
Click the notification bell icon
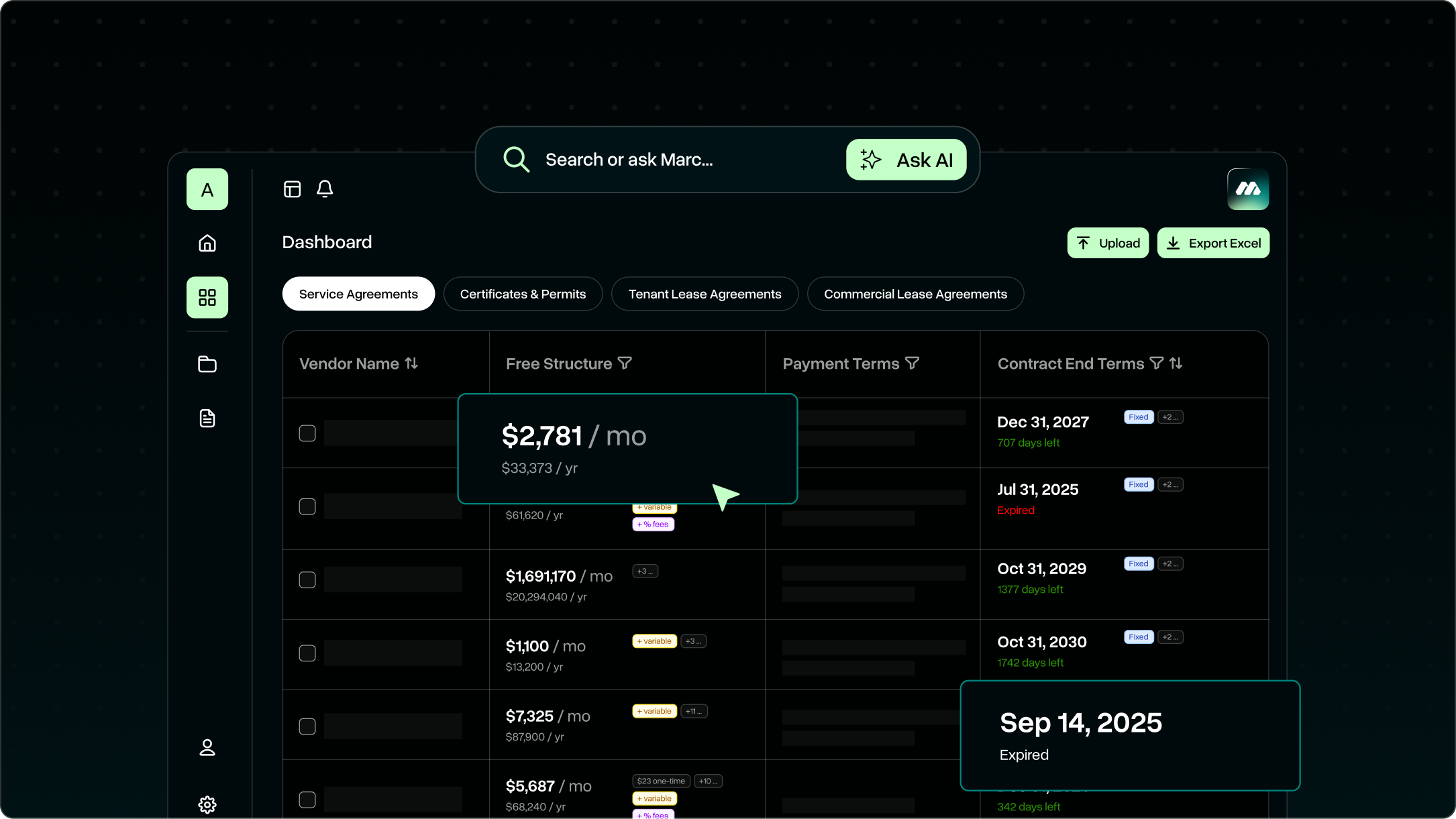tap(325, 189)
